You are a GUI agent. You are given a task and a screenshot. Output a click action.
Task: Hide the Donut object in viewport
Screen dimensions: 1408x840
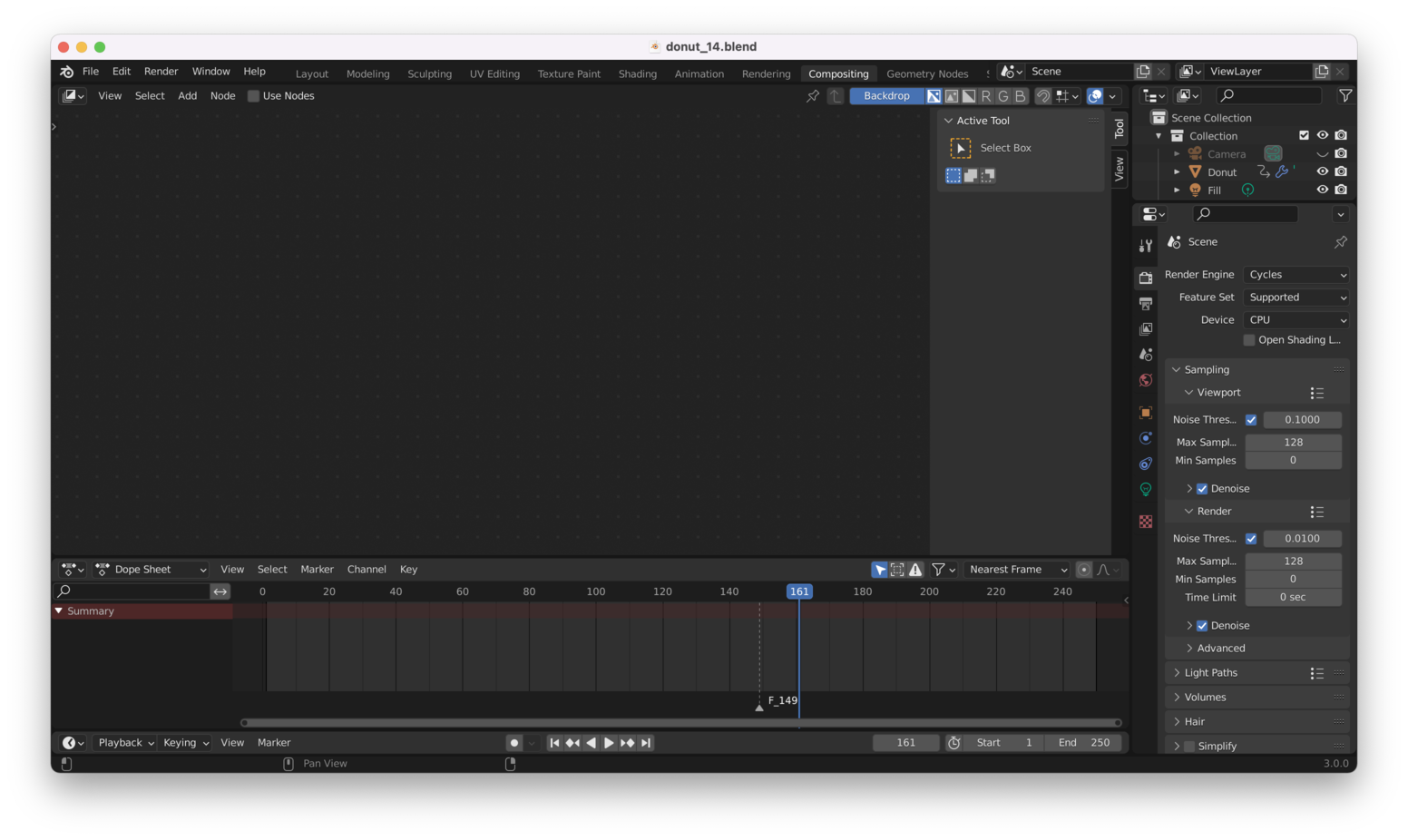(1322, 171)
